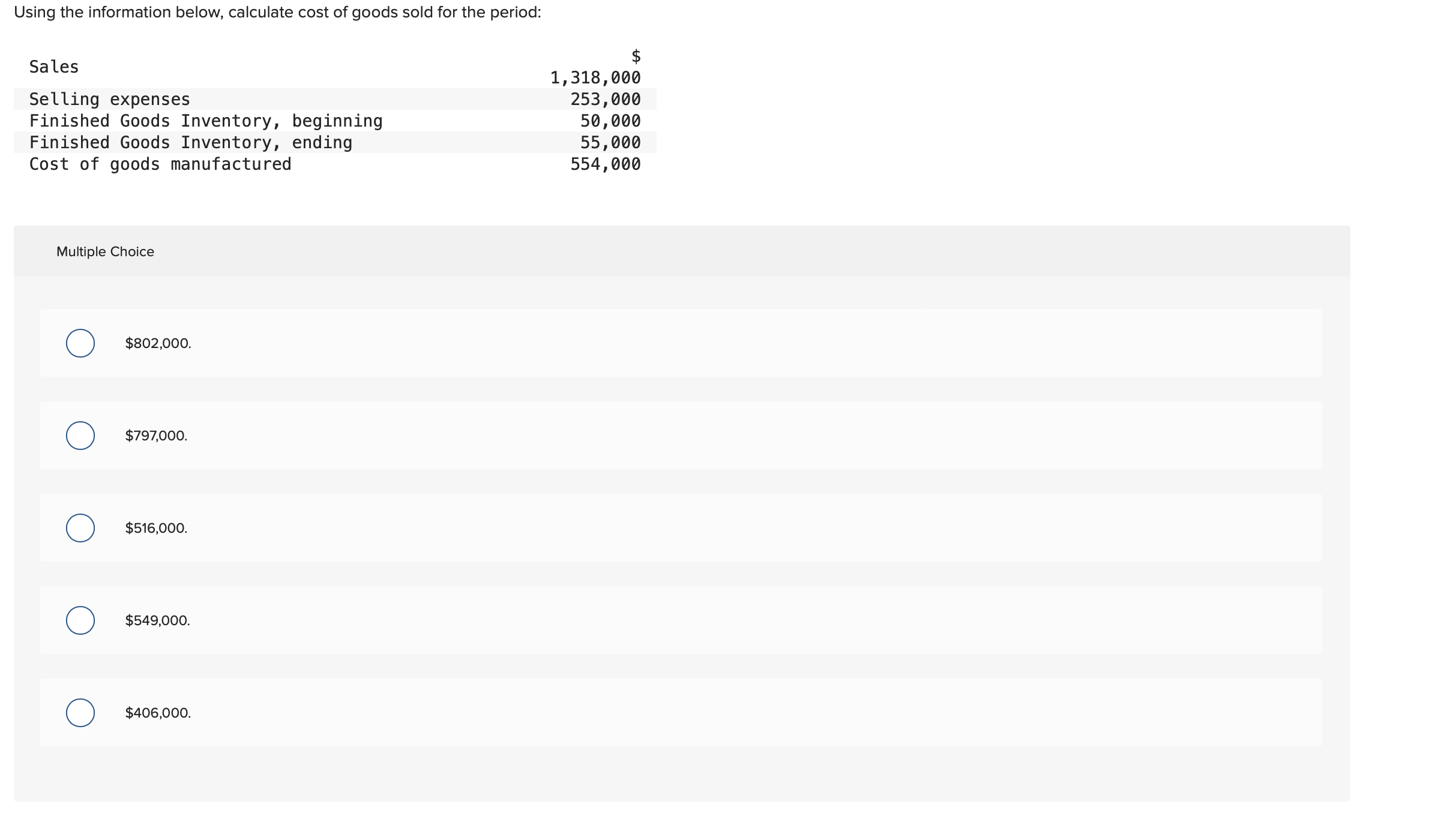The image size is (1432, 840).
Task: Select the $802,000 answer option
Action: [80, 344]
